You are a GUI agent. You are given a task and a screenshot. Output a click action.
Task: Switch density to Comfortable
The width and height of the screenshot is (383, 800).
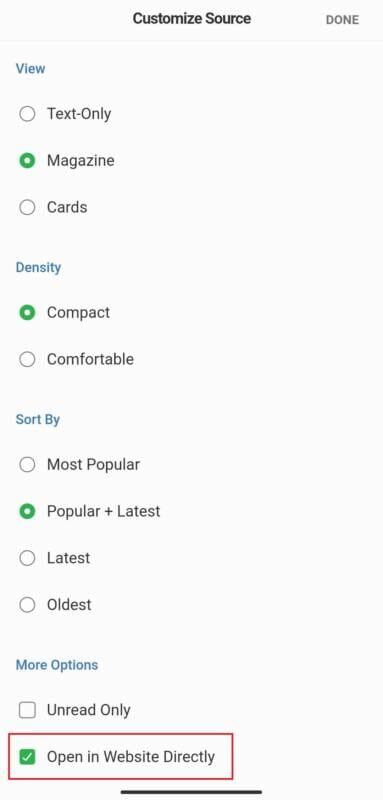pos(27,359)
